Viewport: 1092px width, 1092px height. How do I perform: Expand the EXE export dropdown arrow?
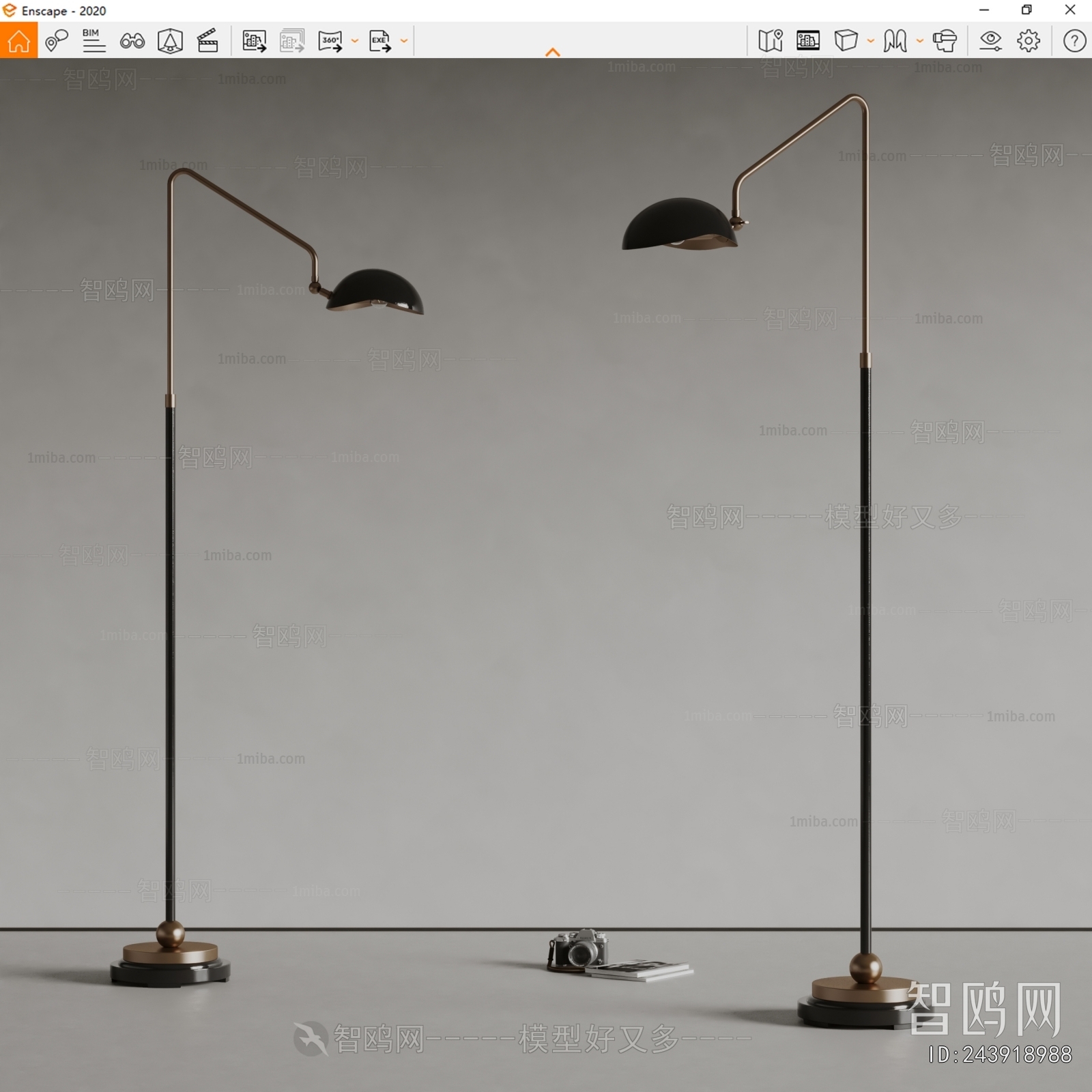pyautogui.click(x=404, y=41)
